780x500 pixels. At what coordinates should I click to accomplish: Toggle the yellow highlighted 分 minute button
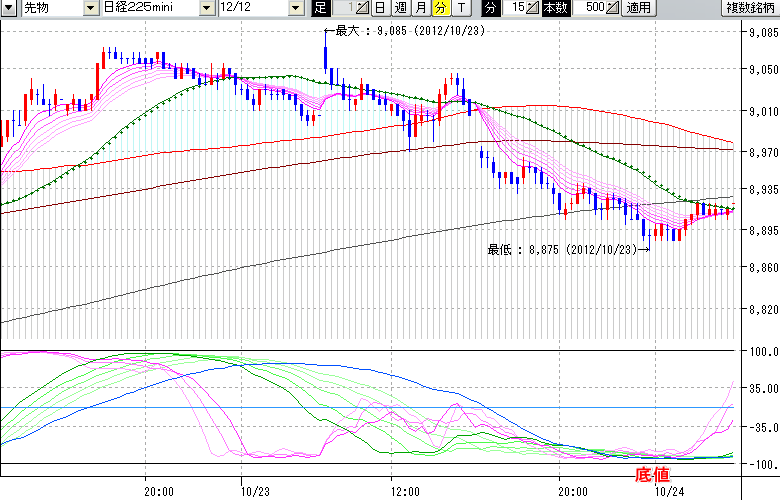(x=440, y=8)
